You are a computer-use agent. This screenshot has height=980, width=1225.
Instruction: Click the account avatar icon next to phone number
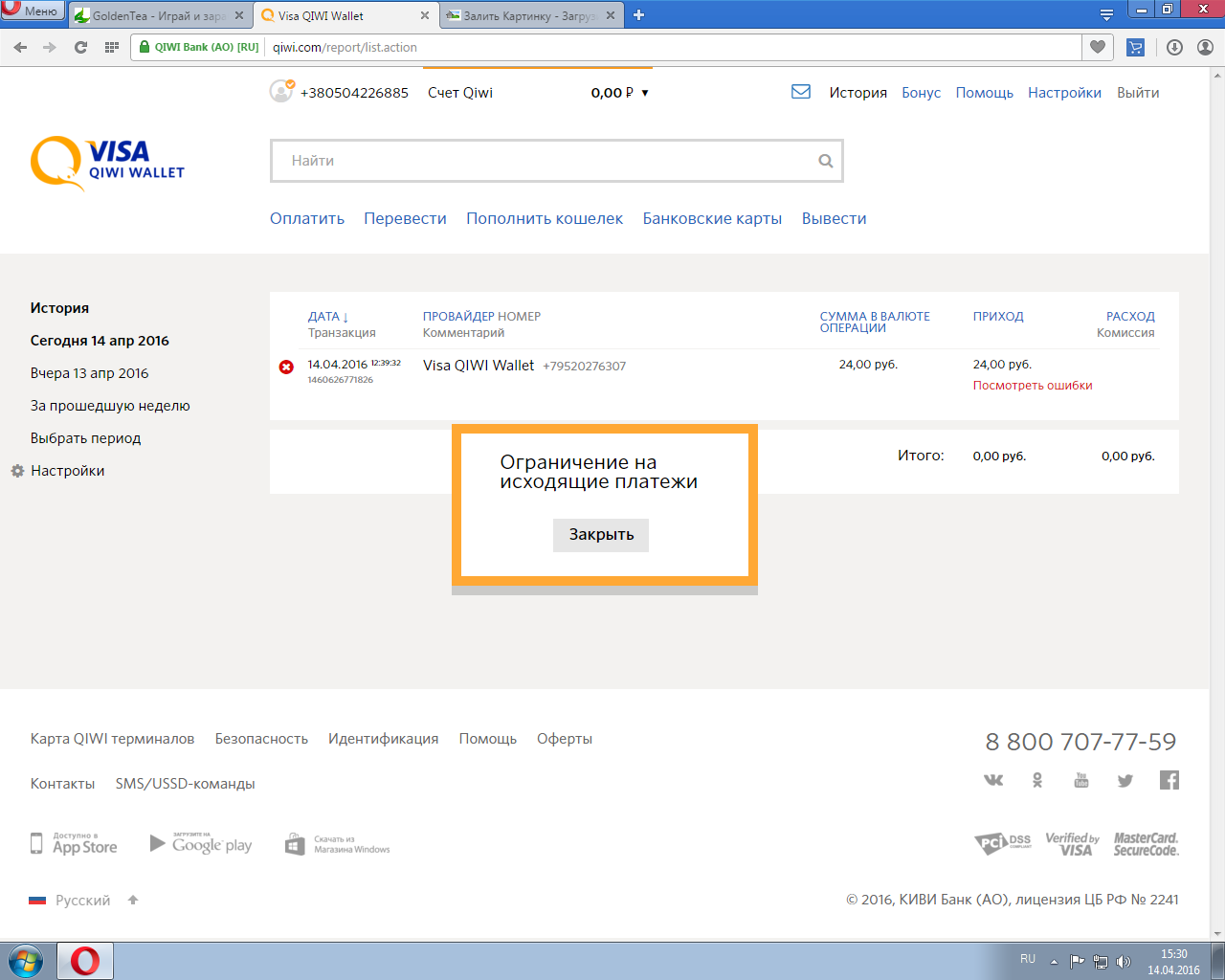point(281,91)
